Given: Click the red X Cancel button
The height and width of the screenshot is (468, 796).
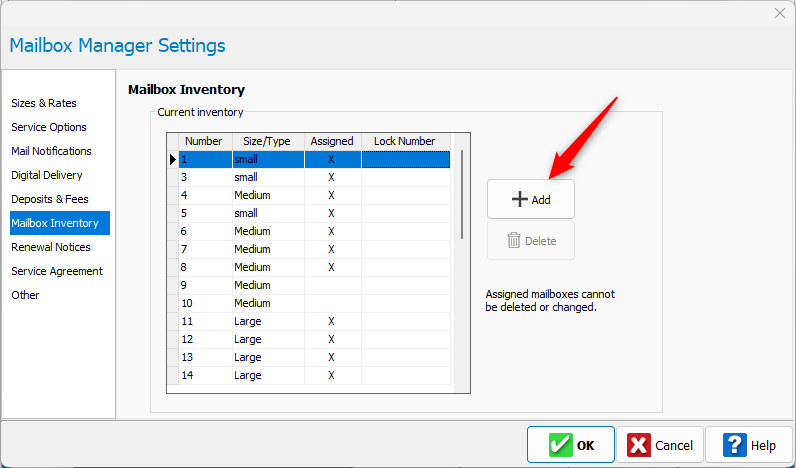Looking at the screenshot, I should 659,445.
